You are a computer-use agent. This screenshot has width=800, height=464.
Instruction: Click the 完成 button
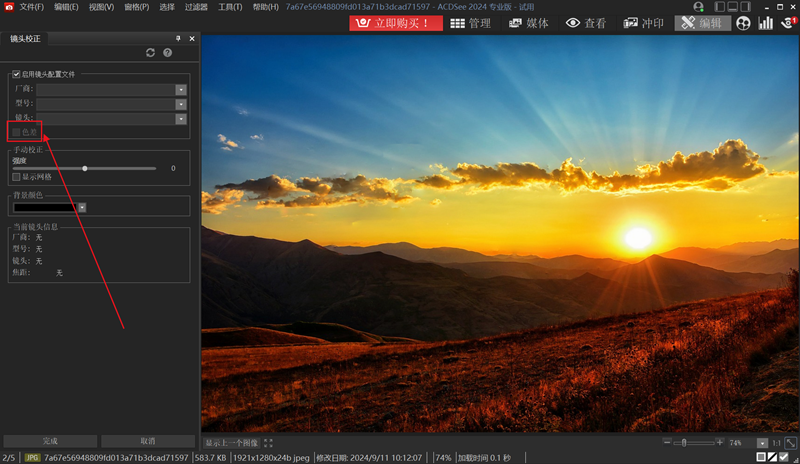[x=50, y=441]
